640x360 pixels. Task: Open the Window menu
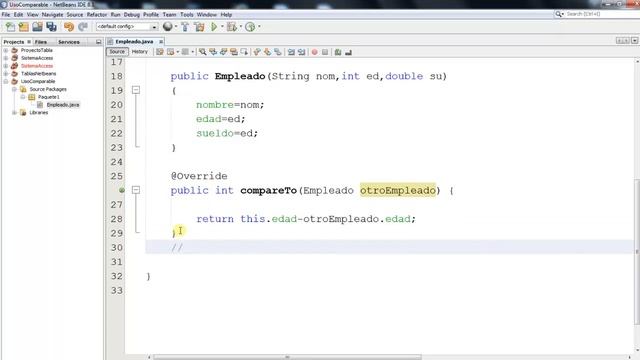[x=207, y=15]
